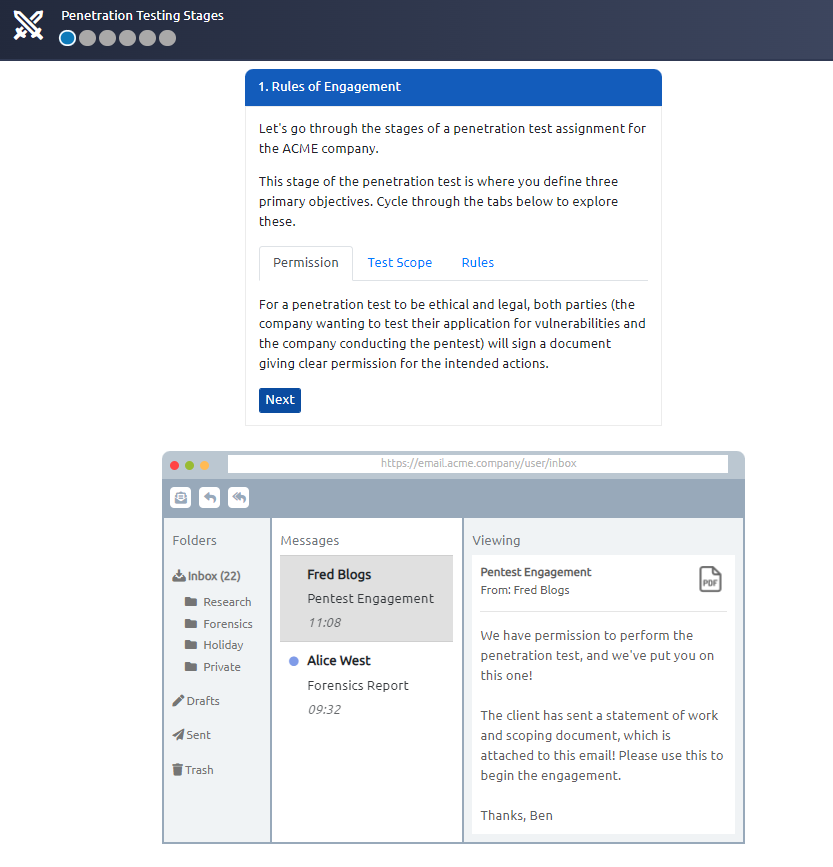Select the Fred Blogs Pentest Engagement message
This screenshot has width=833, height=867.
click(366, 598)
